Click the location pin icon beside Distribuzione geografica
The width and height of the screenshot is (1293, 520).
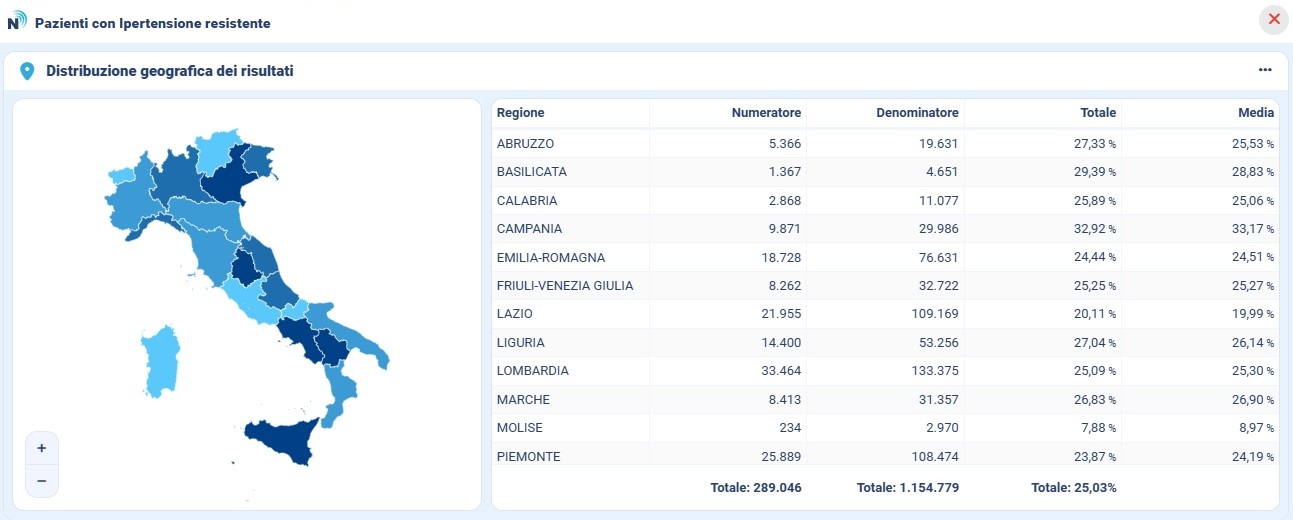27,71
